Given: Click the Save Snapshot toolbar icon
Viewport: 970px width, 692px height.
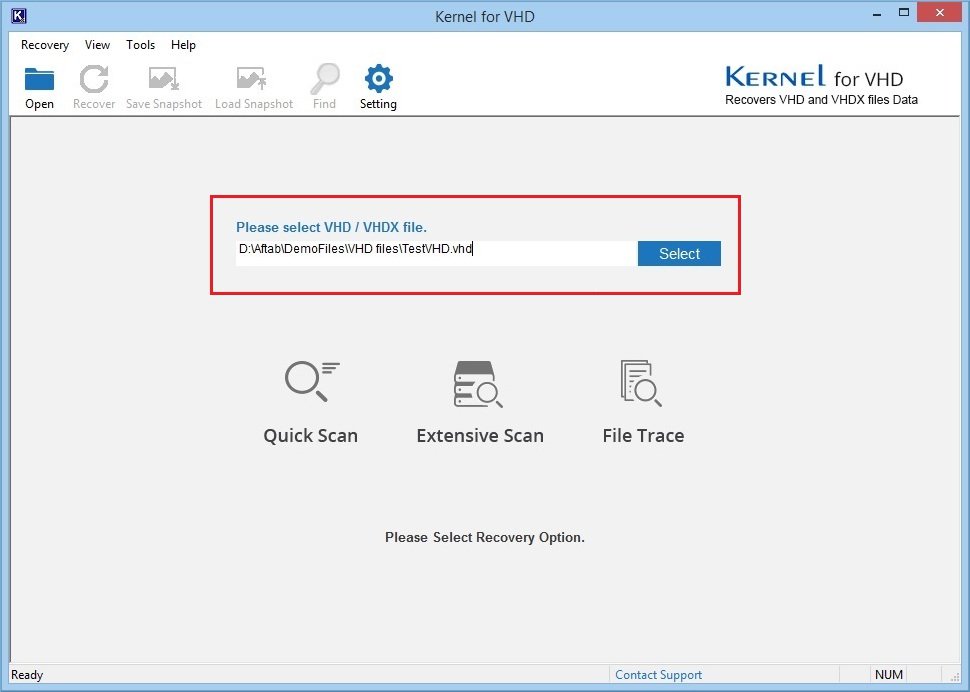Looking at the screenshot, I should pyautogui.click(x=164, y=79).
